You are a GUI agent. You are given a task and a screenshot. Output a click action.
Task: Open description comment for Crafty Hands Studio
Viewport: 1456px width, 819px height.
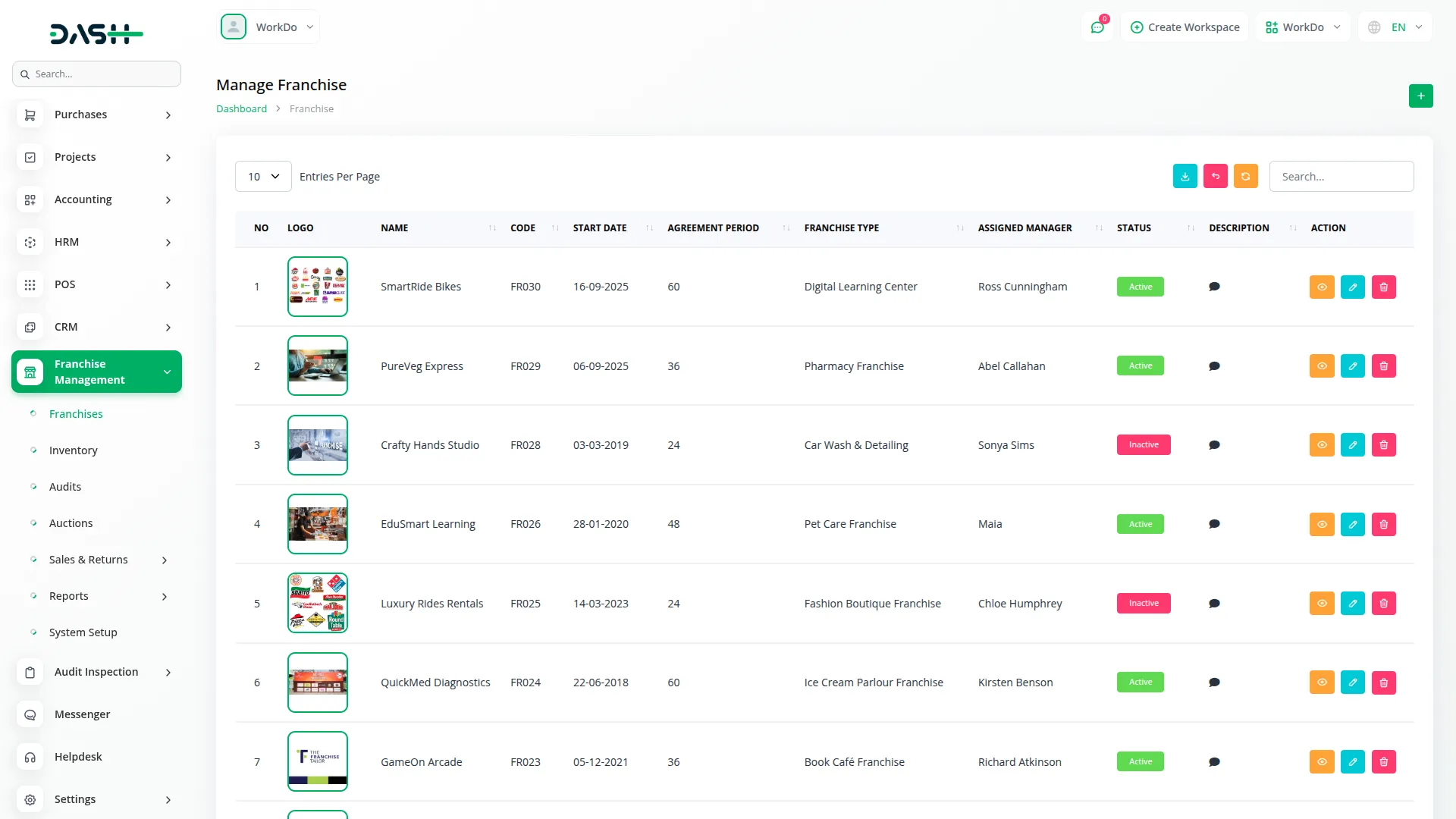pos(1214,445)
